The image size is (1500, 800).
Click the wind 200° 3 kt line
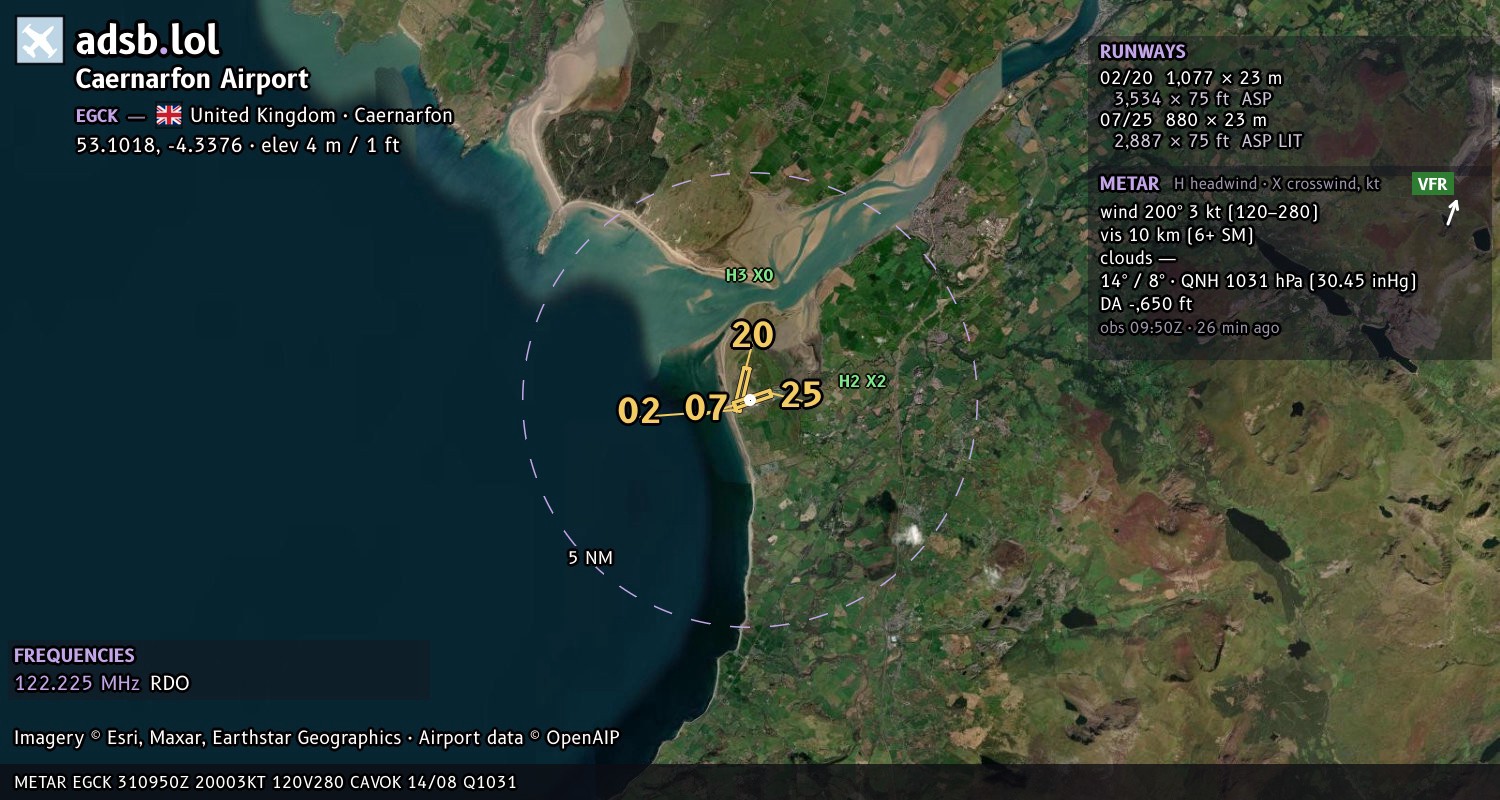1209,212
